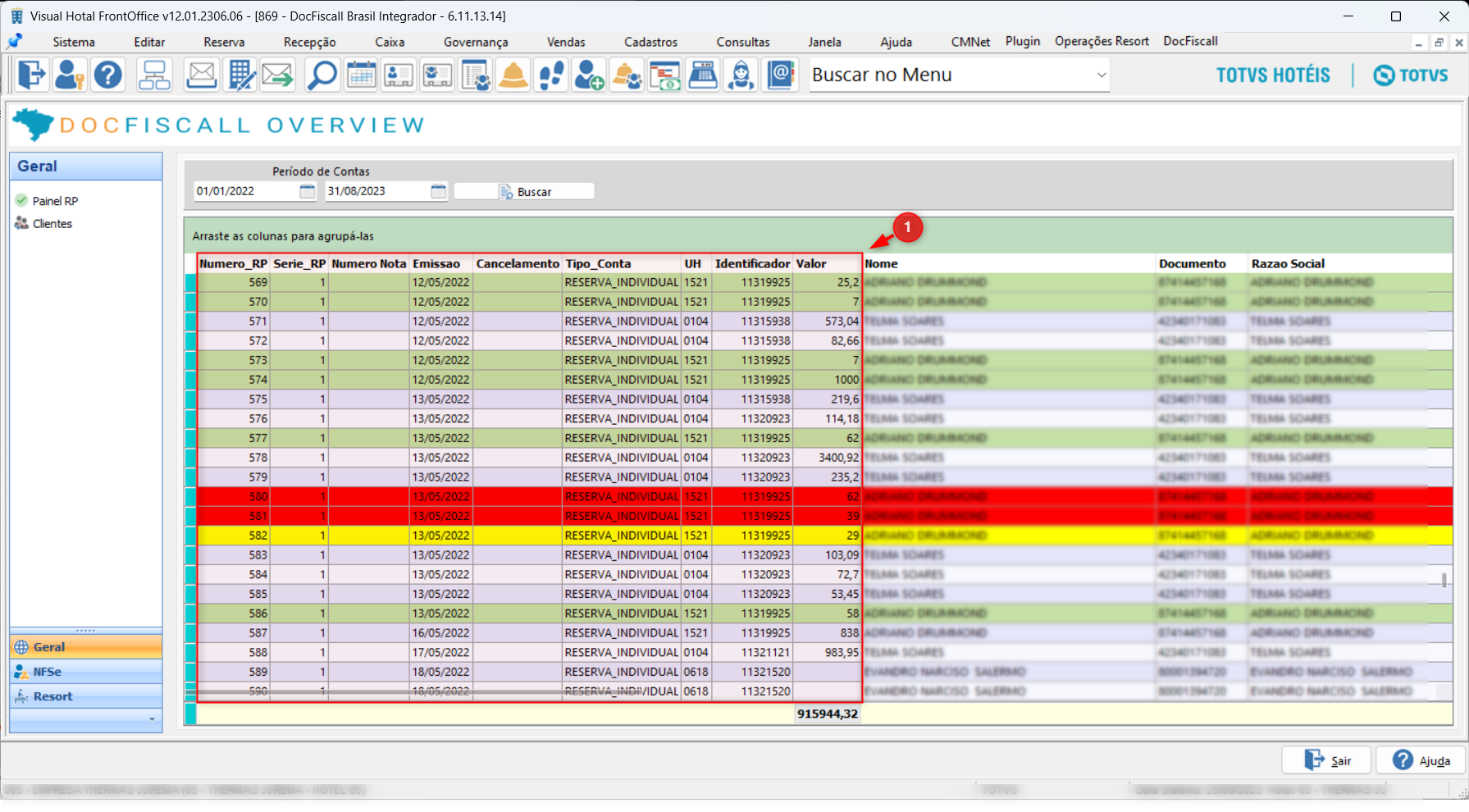1469x812 pixels.
Task: Sort by the Cancelamento column header
Action: [x=518, y=263]
